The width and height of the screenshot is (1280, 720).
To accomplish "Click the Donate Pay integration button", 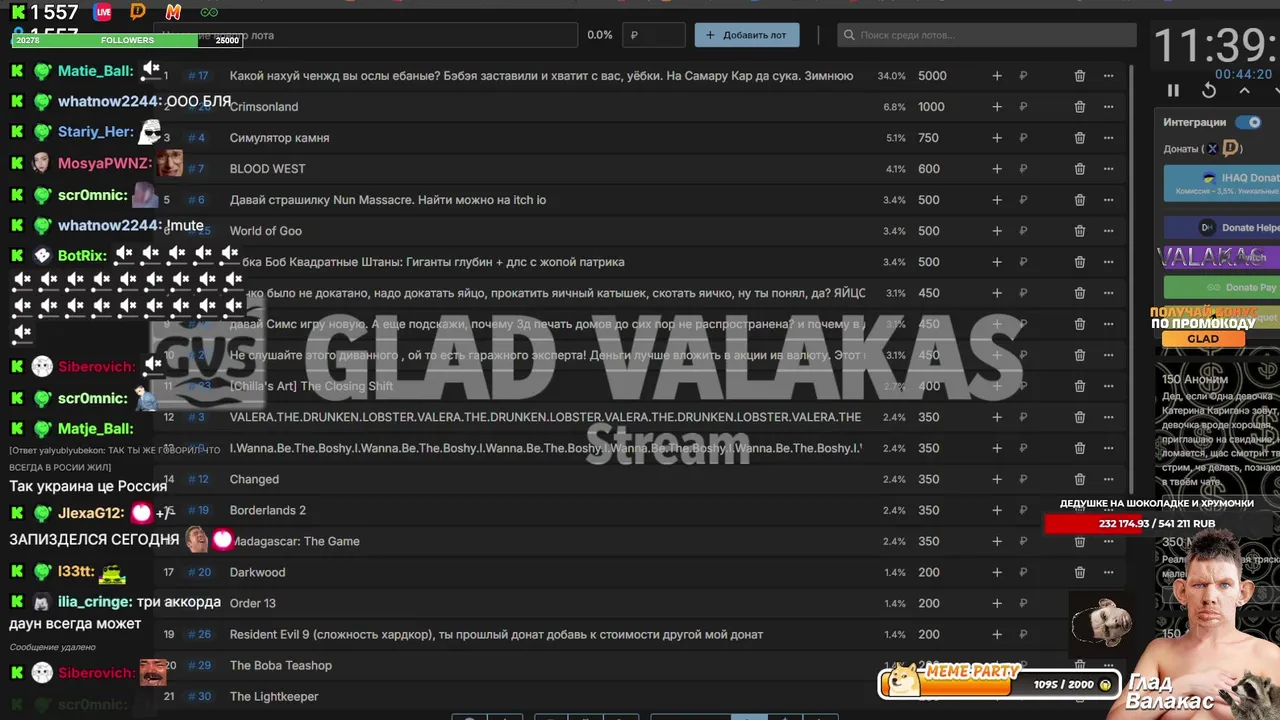I will pos(1221,287).
